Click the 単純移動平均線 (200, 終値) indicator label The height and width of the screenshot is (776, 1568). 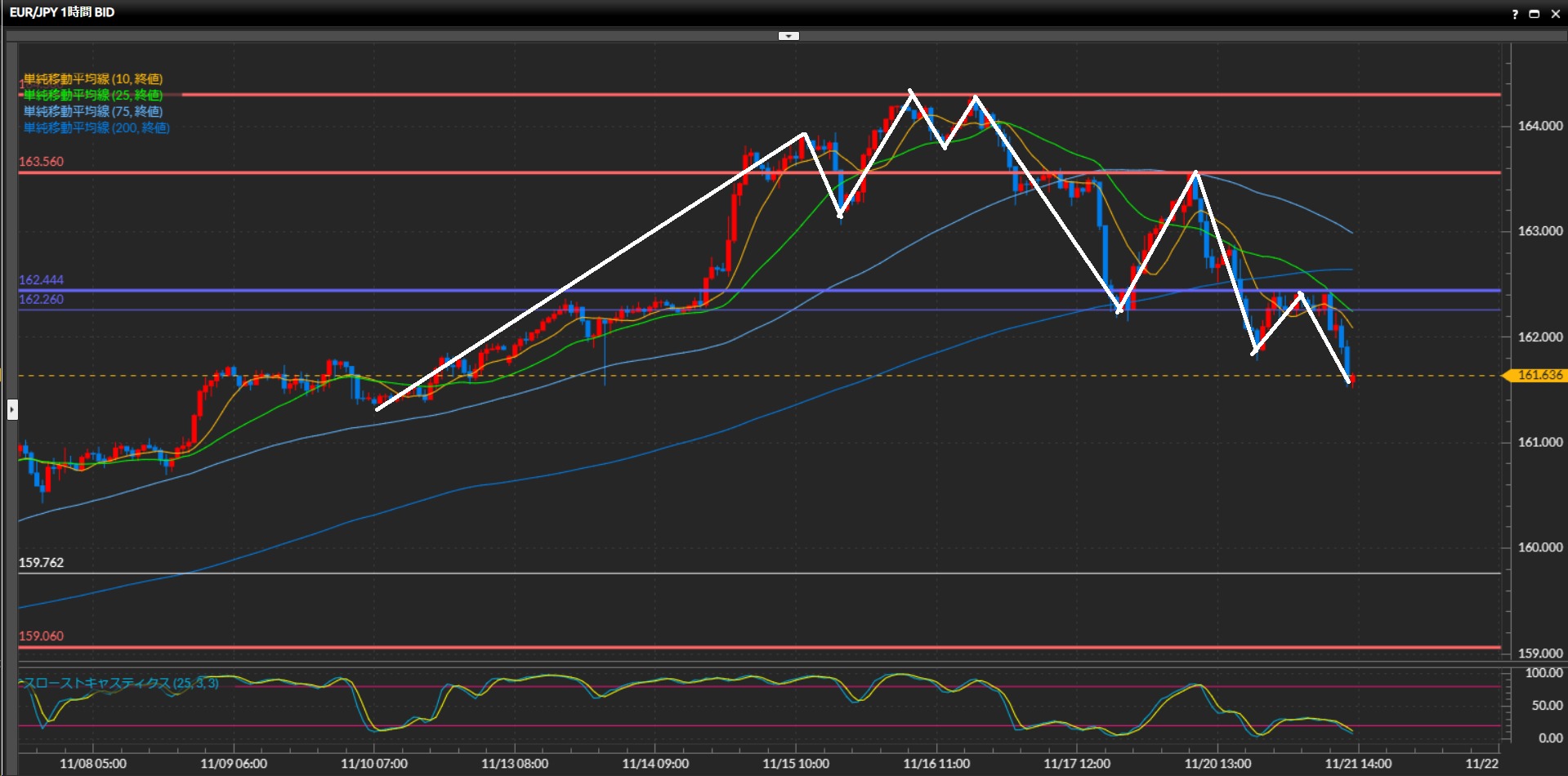(x=96, y=128)
